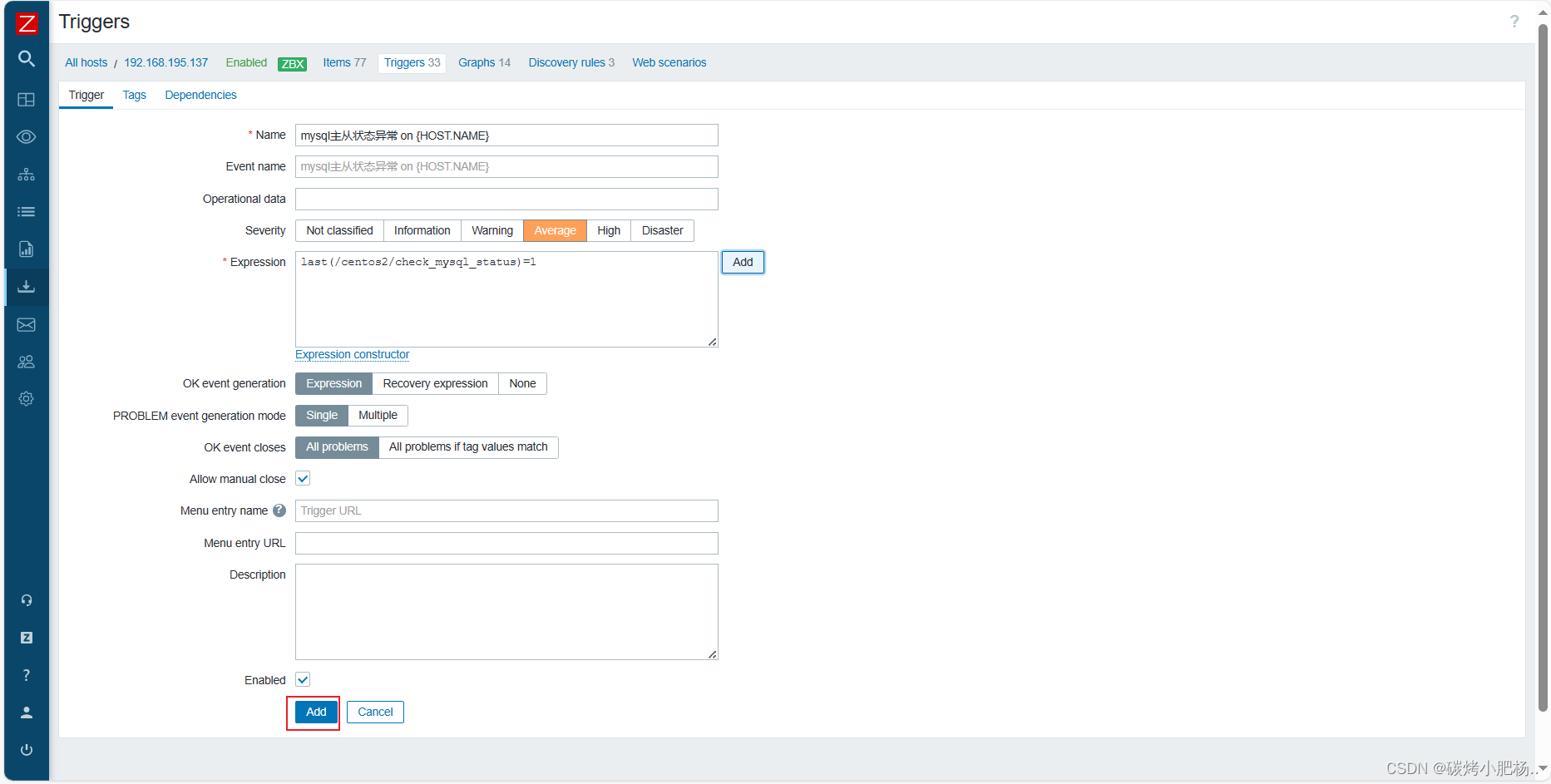Click into the Name input field

coord(506,136)
